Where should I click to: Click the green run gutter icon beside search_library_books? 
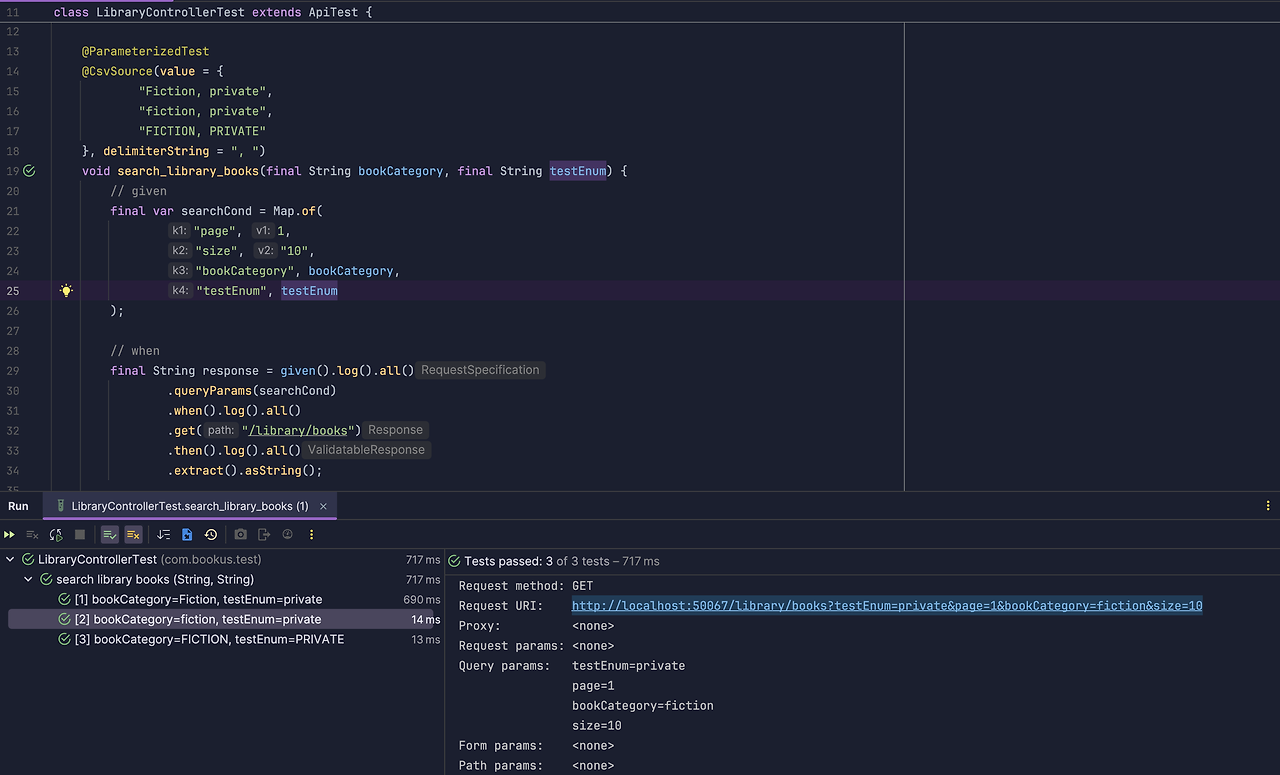(28, 170)
